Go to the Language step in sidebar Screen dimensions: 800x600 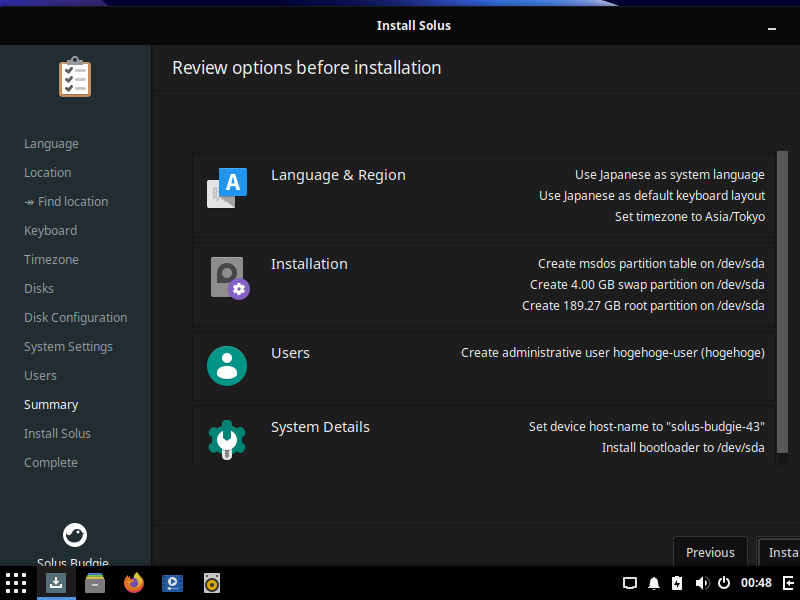[52, 144]
